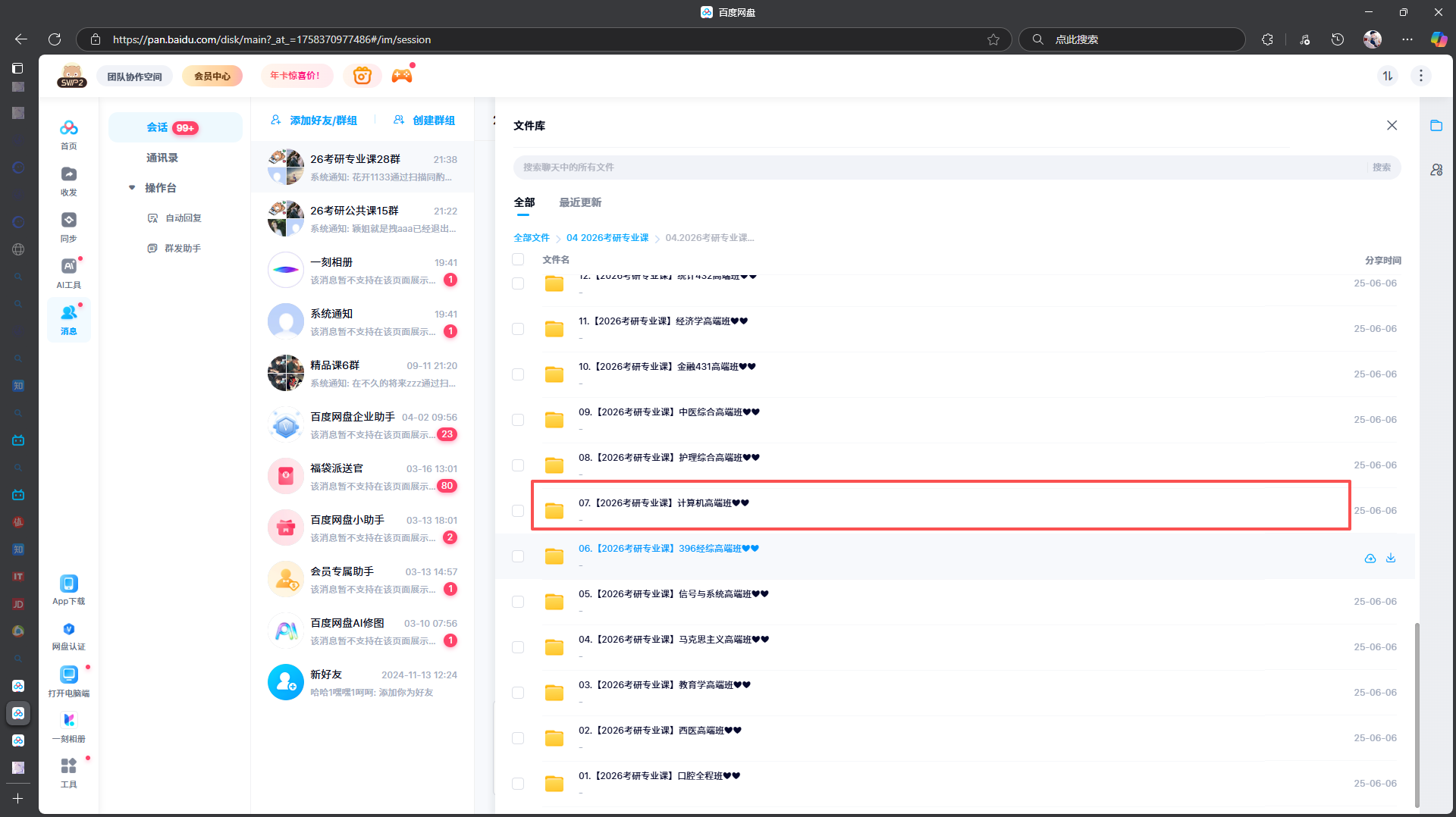Click the game controller icon in top bar
Image resolution: width=1456 pixels, height=817 pixels.
click(402, 76)
